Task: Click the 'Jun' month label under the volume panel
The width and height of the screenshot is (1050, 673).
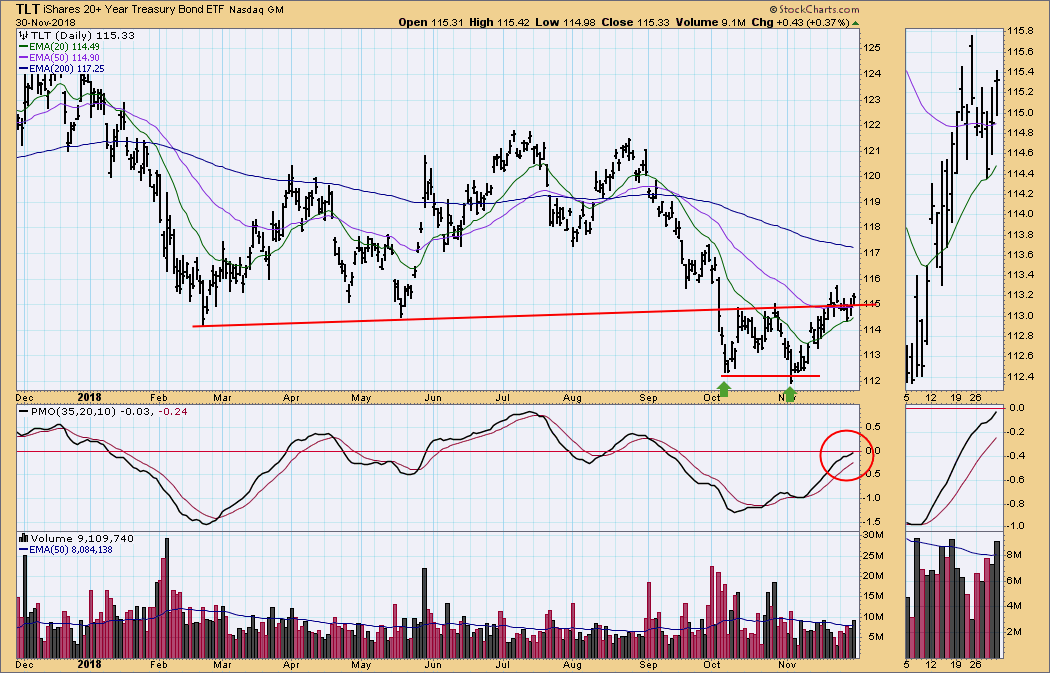Action: (x=433, y=664)
